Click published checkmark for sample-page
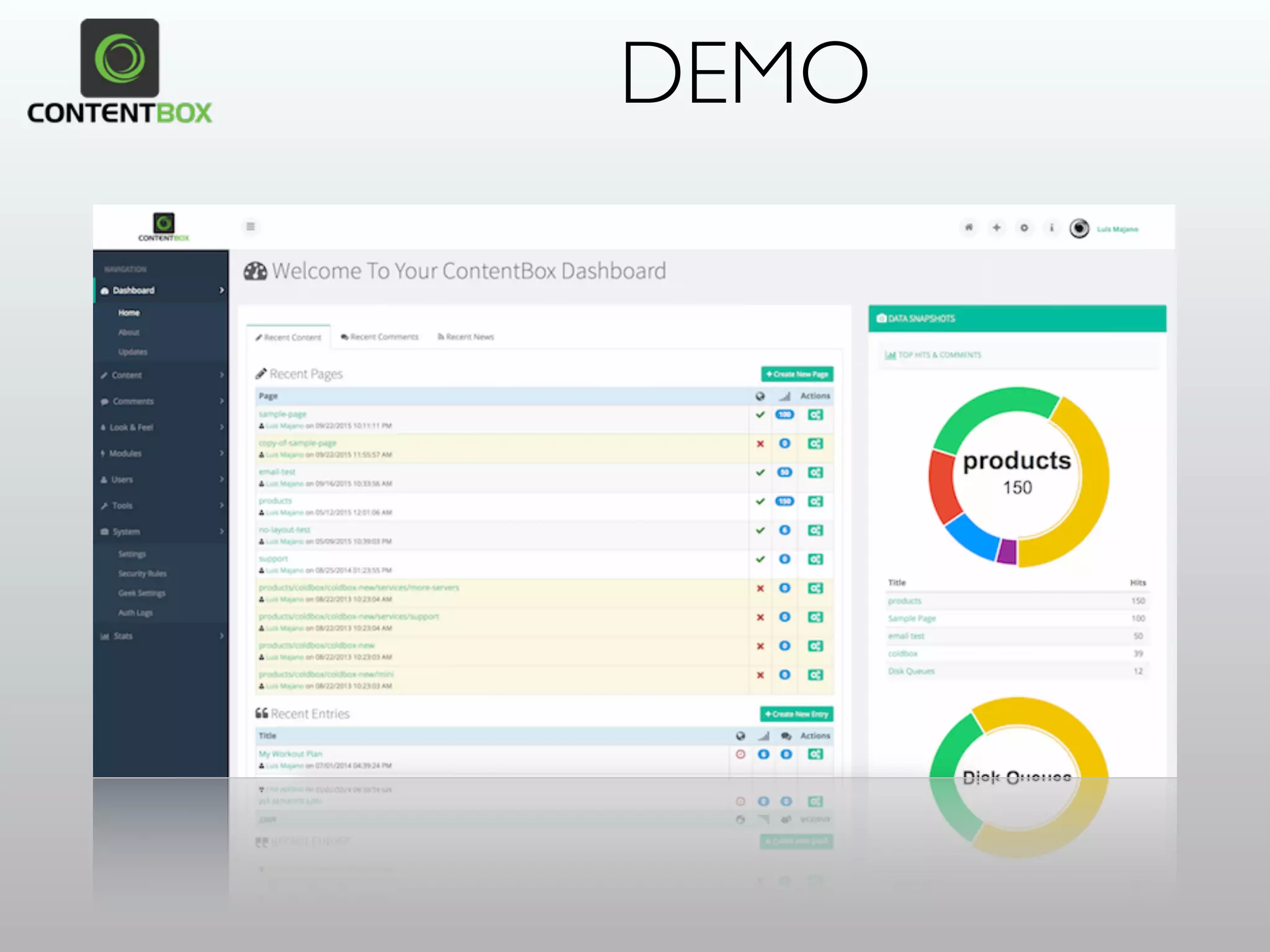 pos(760,415)
